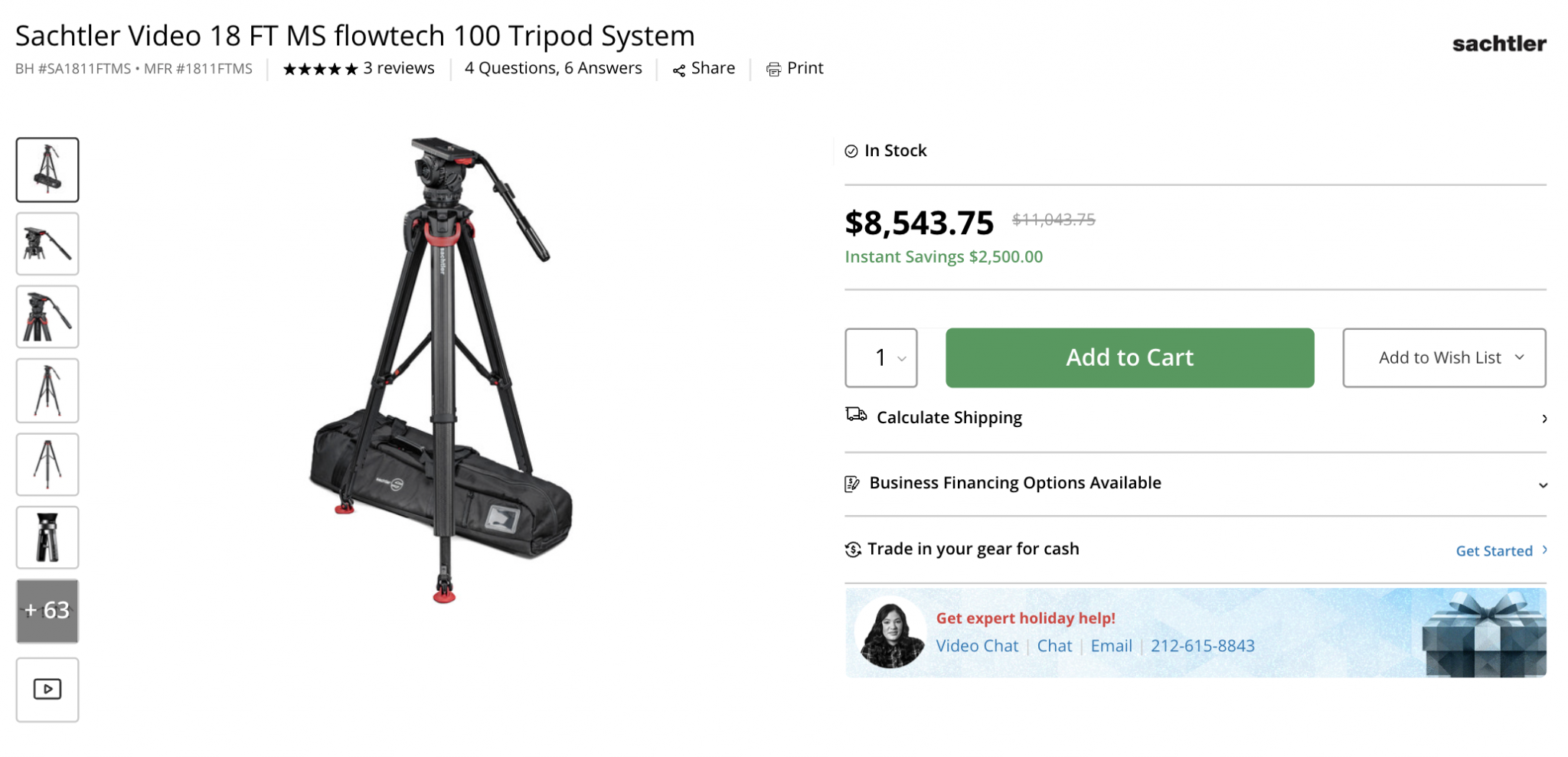
Task: Share this product page
Action: coord(702,68)
